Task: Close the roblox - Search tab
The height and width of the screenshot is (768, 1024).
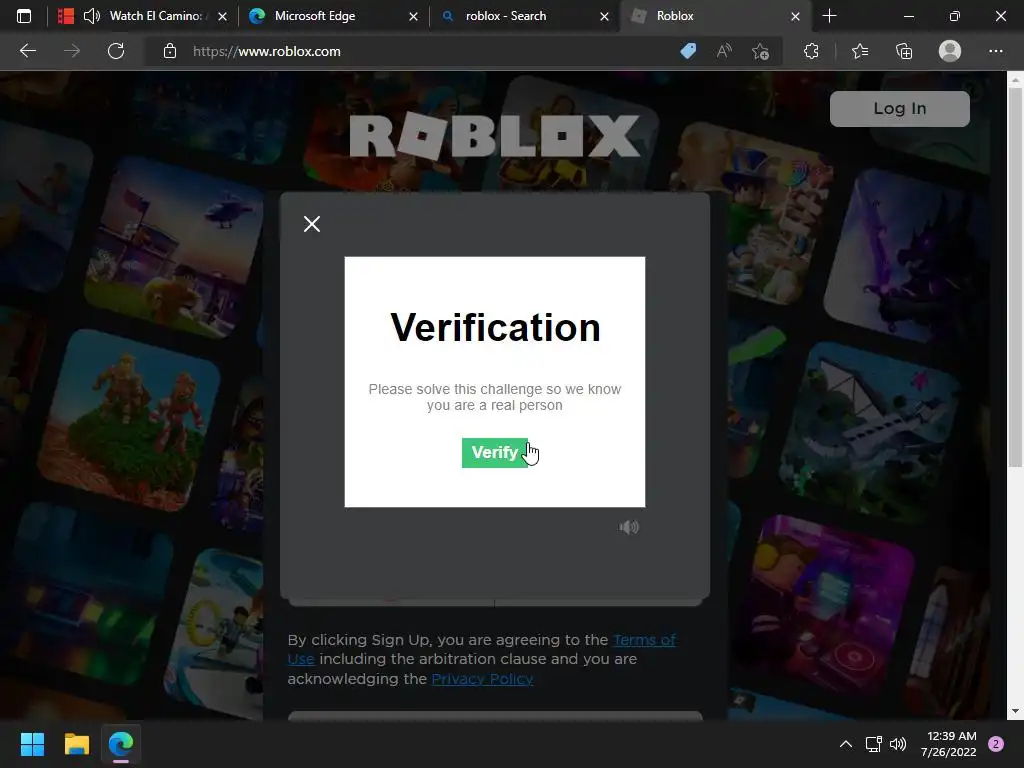Action: tap(604, 16)
